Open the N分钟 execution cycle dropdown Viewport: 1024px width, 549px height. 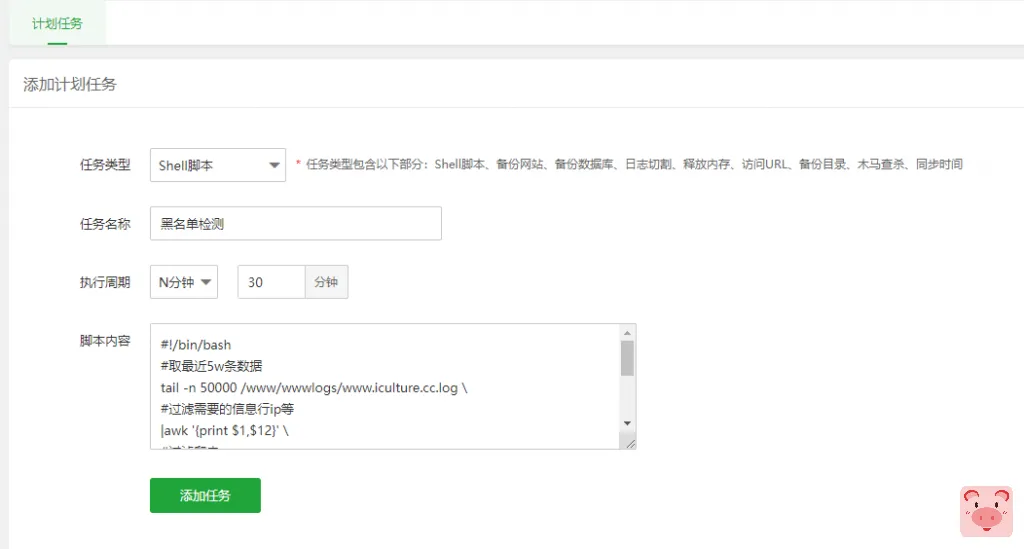click(184, 282)
